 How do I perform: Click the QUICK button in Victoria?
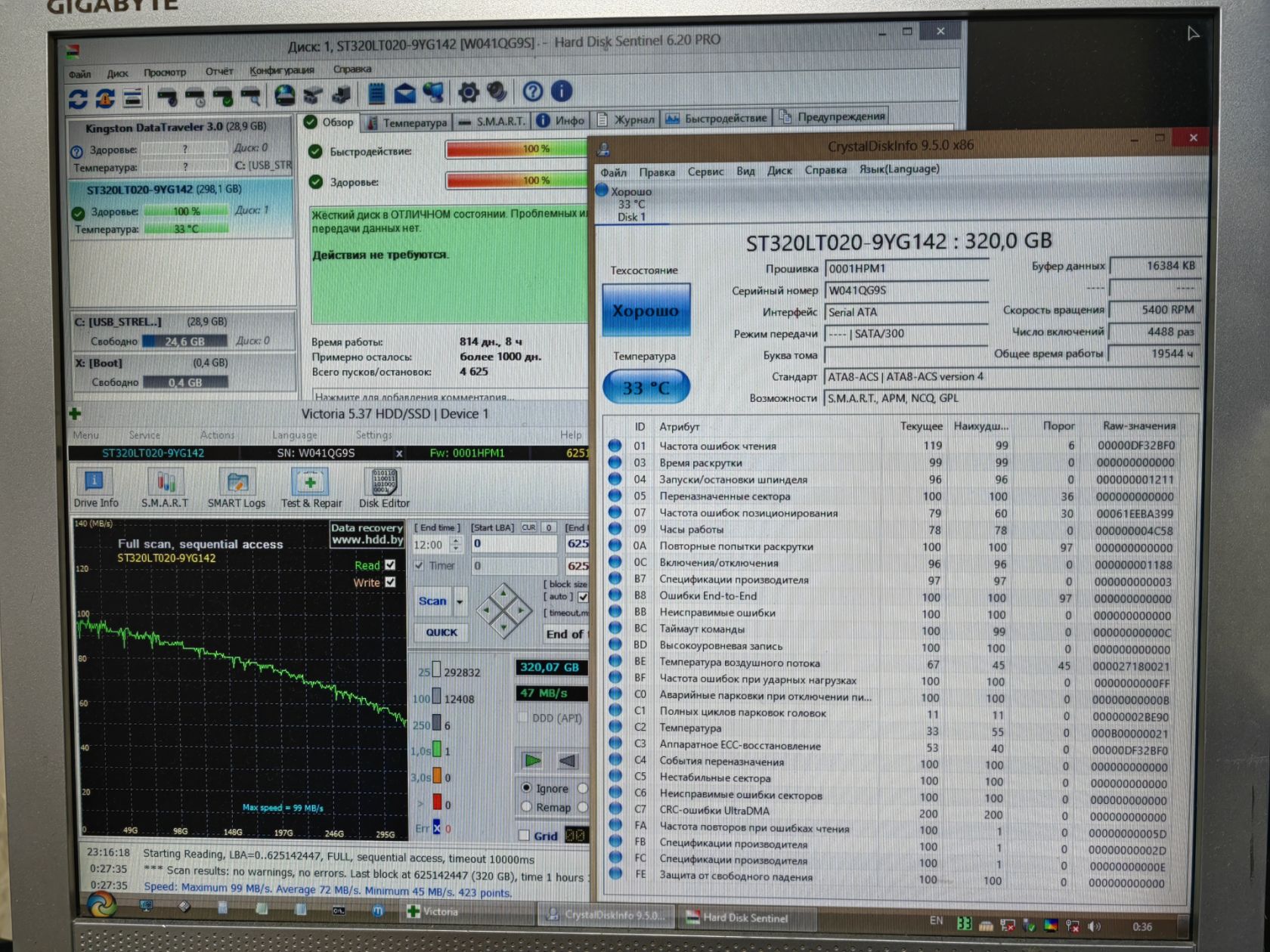[x=441, y=632]
